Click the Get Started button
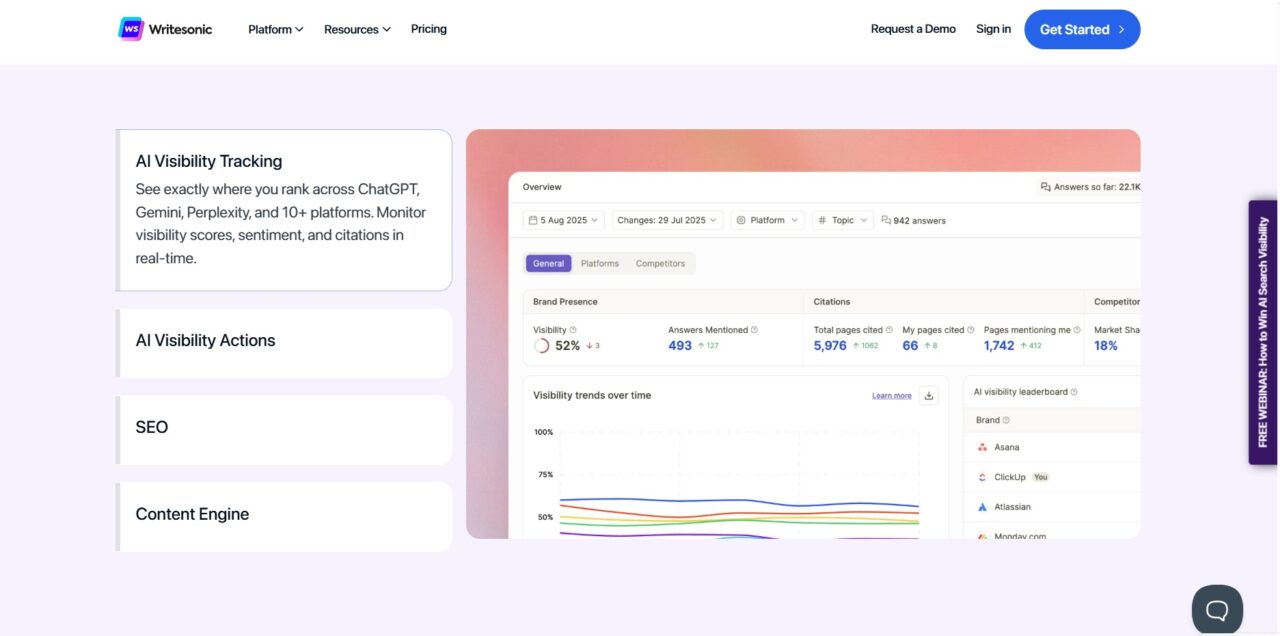 pos(1082,29)
